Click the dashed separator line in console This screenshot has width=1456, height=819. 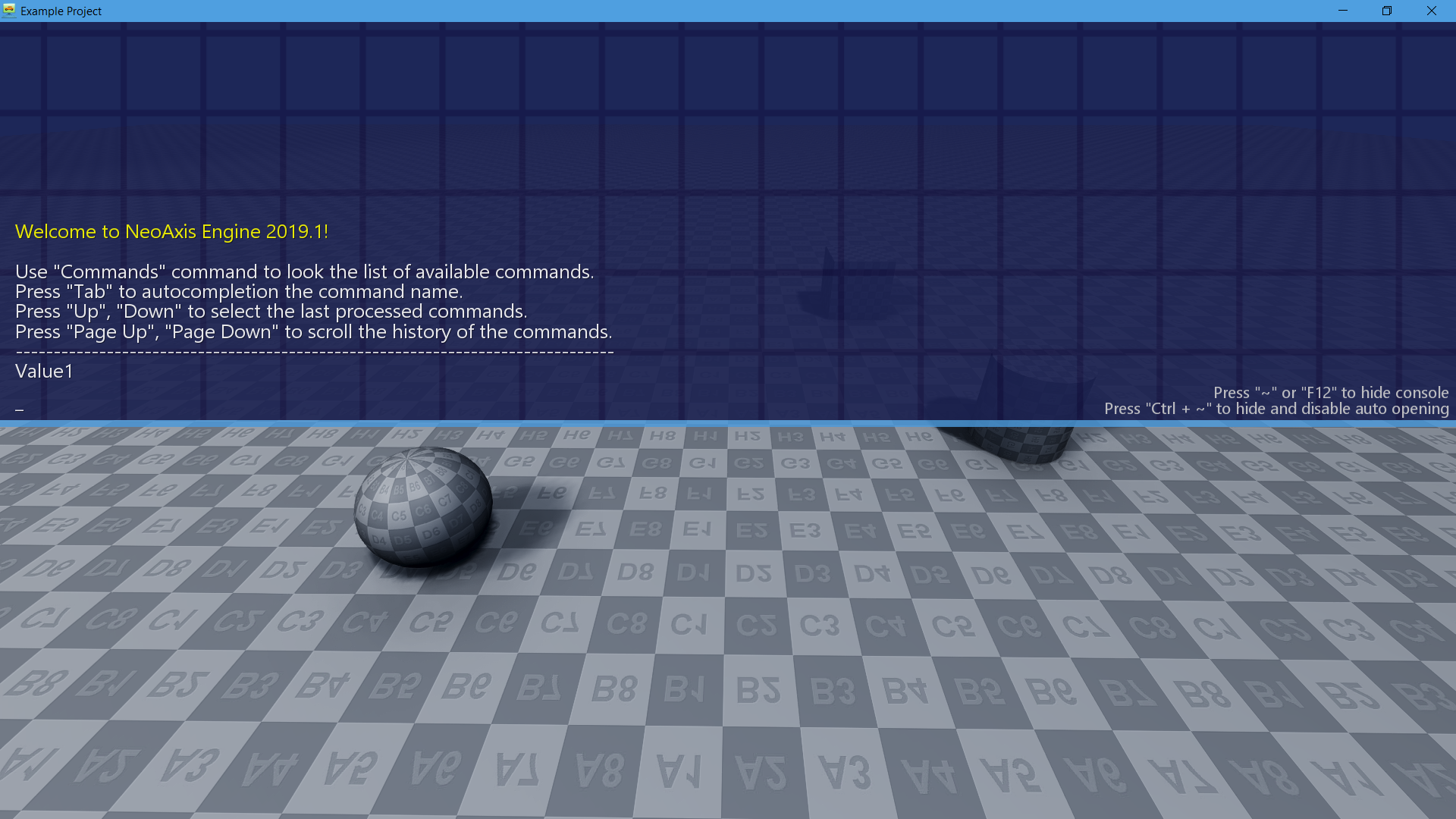click(x=314, y=352)
